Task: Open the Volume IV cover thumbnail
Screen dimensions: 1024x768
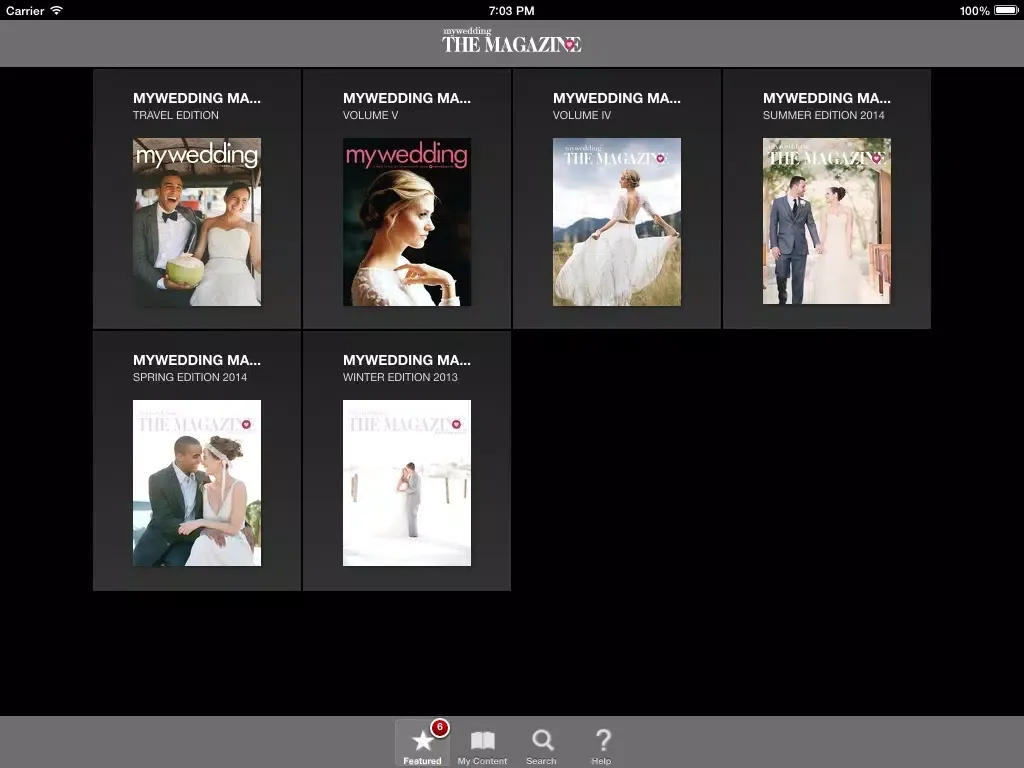Action: pyautogui.click(x=616, y=221)
